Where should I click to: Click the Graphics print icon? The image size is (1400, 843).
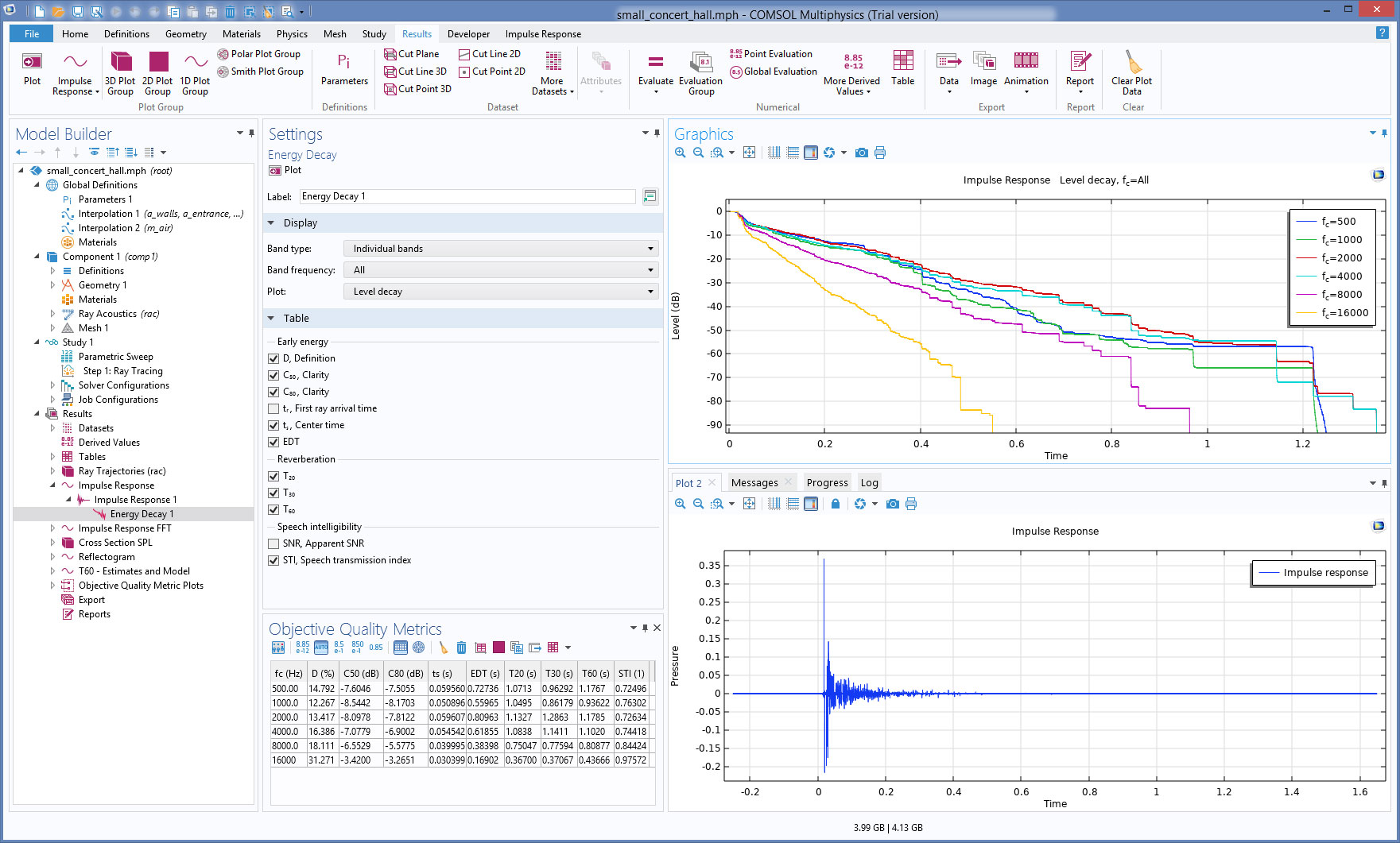coord(880,153)
